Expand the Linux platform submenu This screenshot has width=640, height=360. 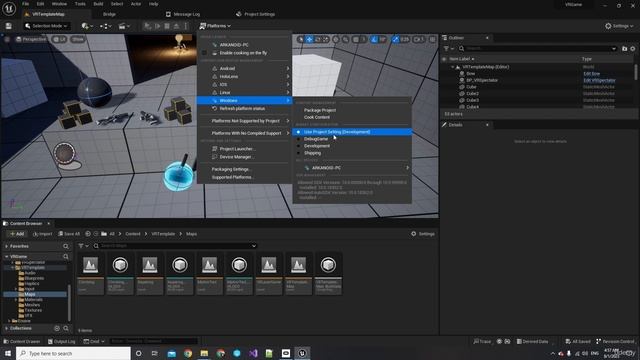point(244,93)
